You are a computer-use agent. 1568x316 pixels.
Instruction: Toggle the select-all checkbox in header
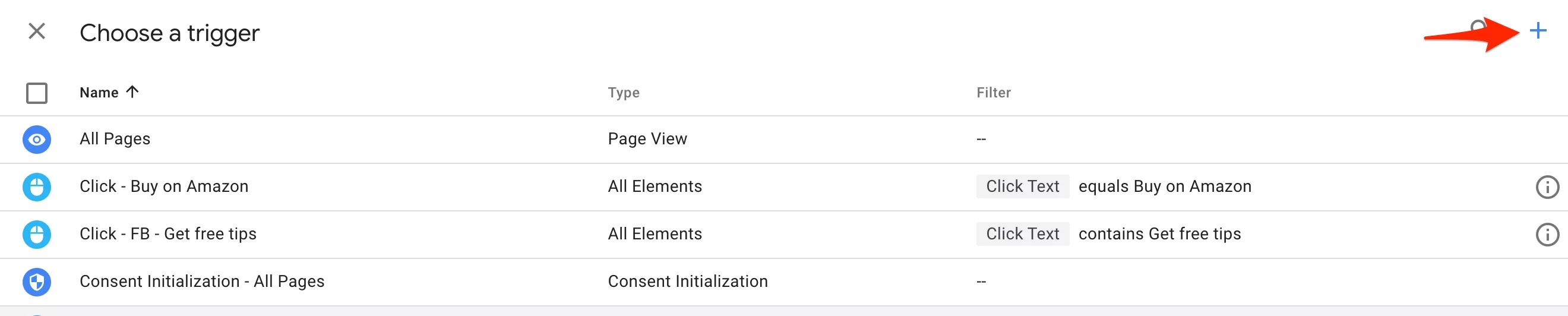(x=36, y=93)
